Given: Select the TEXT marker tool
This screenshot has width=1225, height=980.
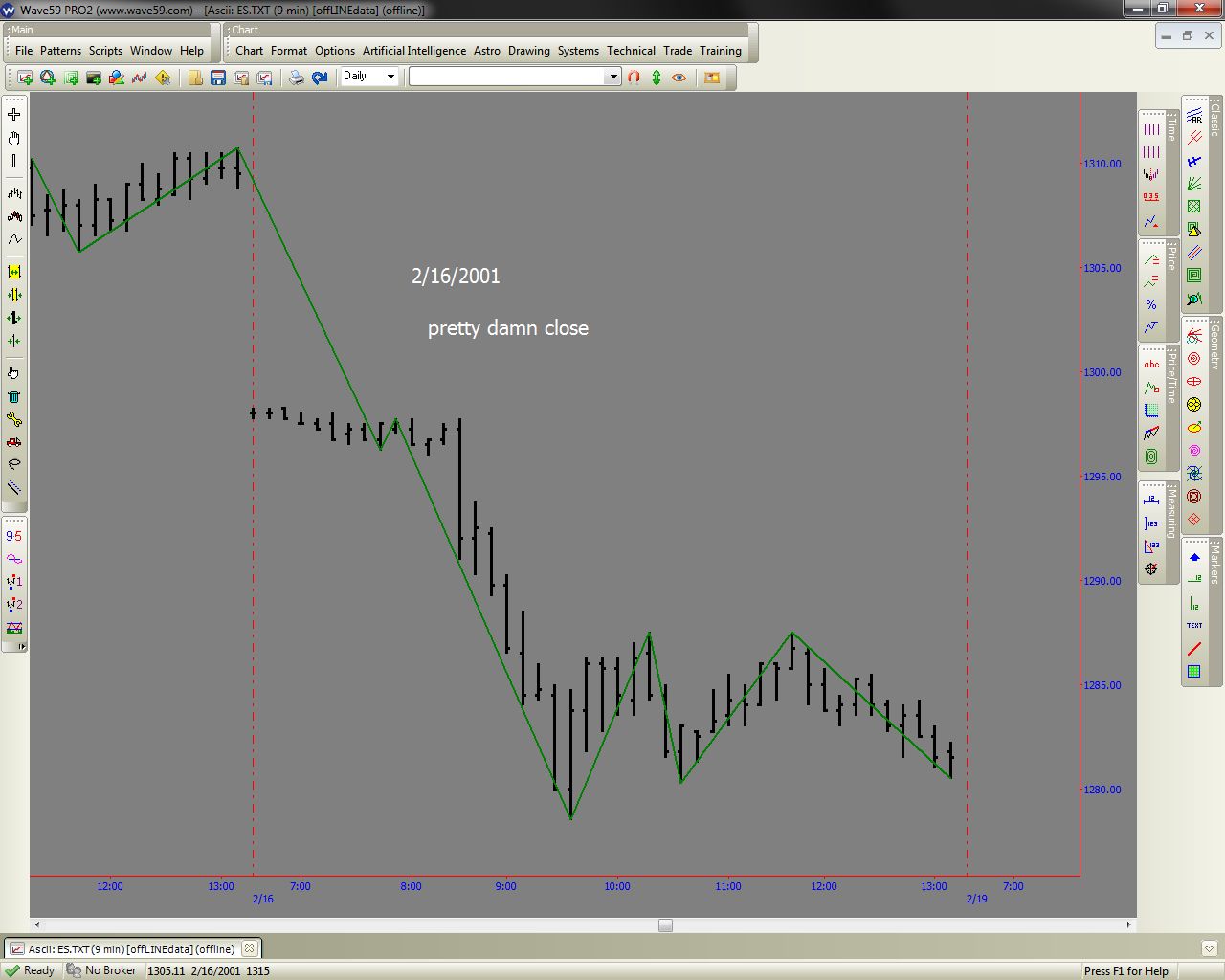Looking at the screenshot, I should tap(1194, 626).
